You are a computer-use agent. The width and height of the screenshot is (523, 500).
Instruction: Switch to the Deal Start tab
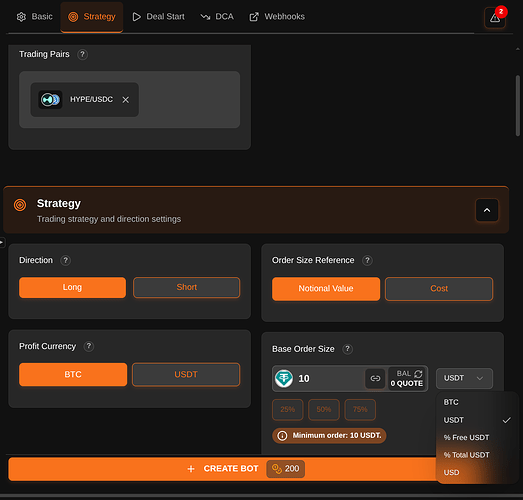158,17
